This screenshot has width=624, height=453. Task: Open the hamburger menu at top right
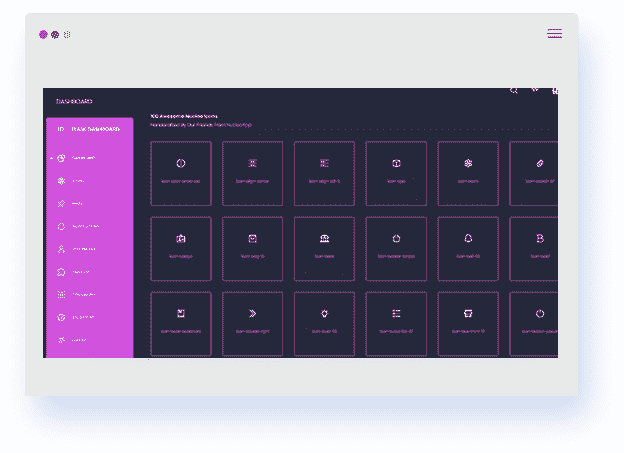point(554,34)
